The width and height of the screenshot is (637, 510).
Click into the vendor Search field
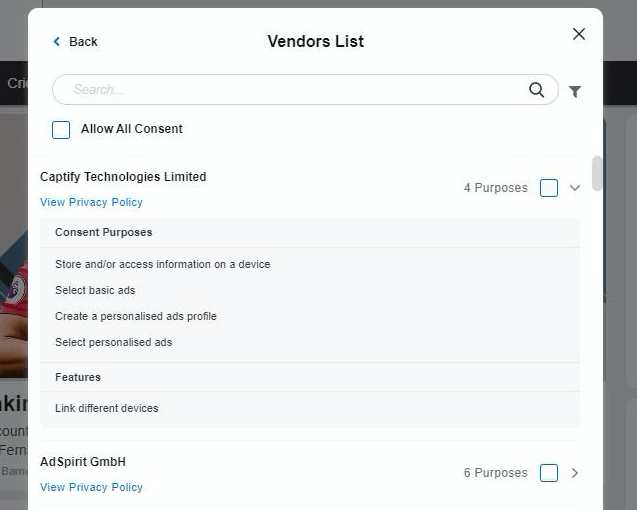tap(290, 90)
